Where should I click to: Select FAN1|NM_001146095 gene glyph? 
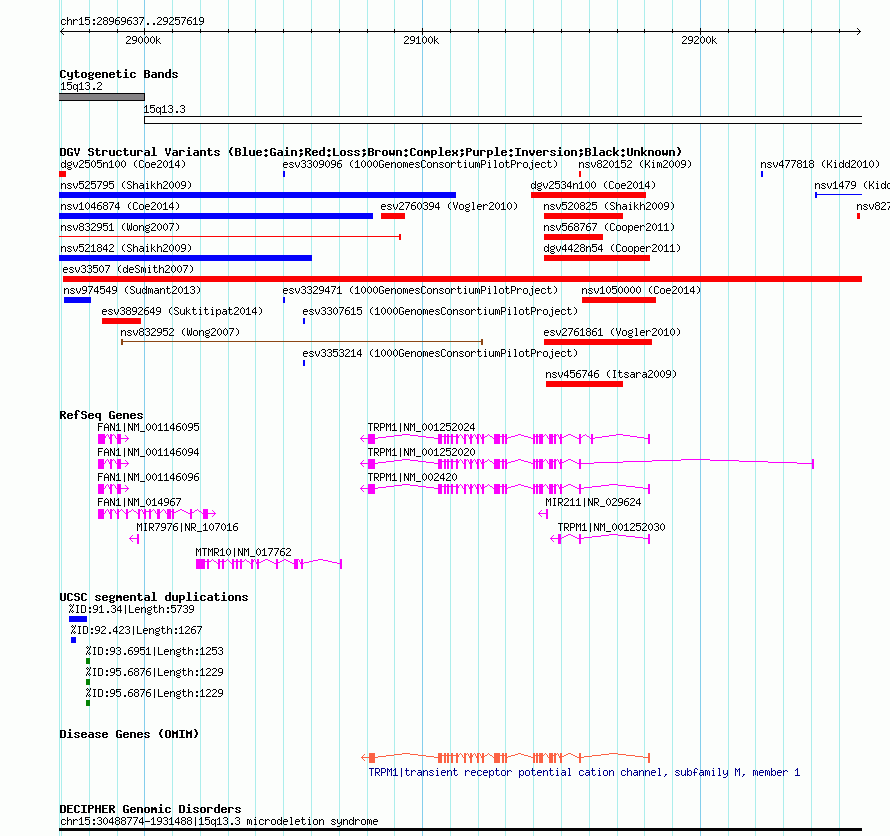[x=113, y=439]
